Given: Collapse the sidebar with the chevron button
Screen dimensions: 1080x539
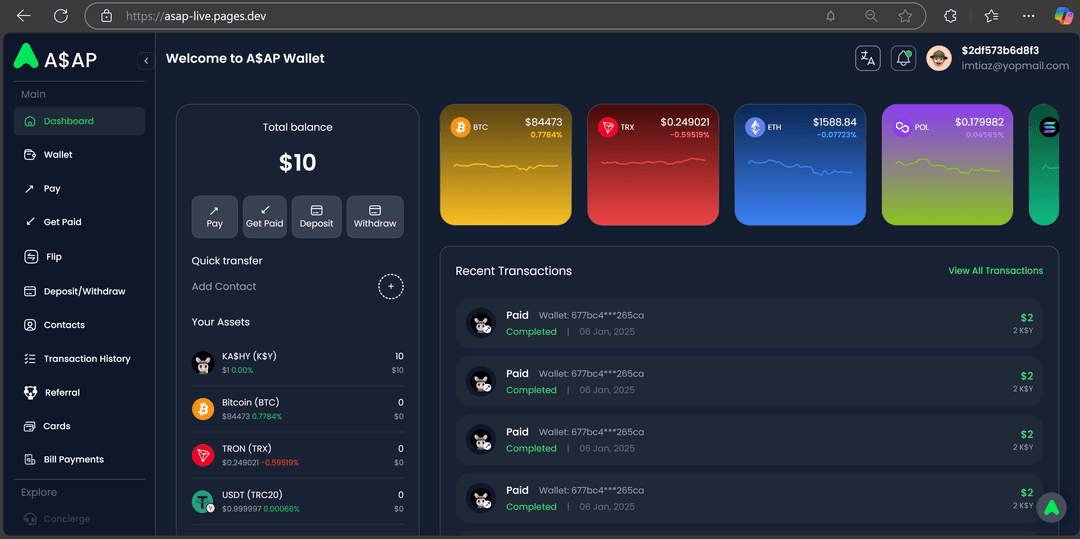Looking at the screenshot, I should 145,61.
